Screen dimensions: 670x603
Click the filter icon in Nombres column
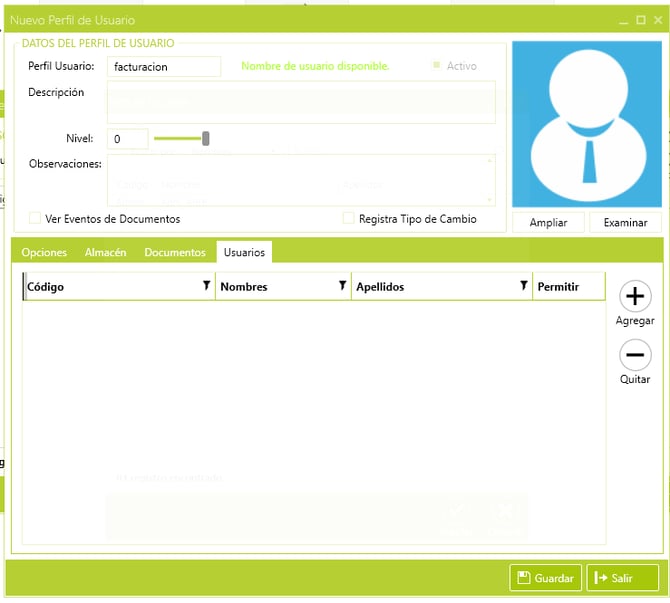point(343,286)
